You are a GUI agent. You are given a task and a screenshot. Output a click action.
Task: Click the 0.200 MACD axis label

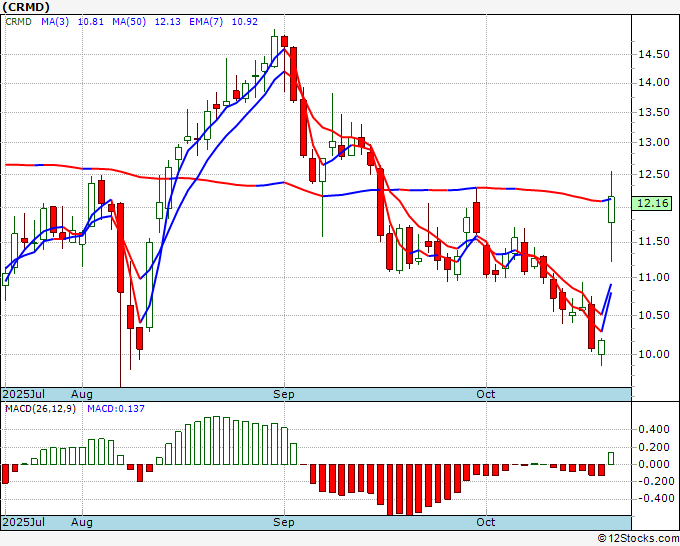pos(654,447)
